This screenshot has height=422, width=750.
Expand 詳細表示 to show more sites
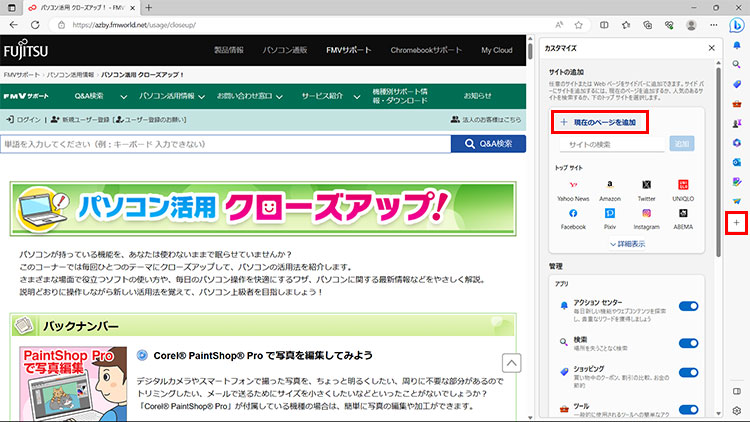pyautogui.click(x=626, y=243)
